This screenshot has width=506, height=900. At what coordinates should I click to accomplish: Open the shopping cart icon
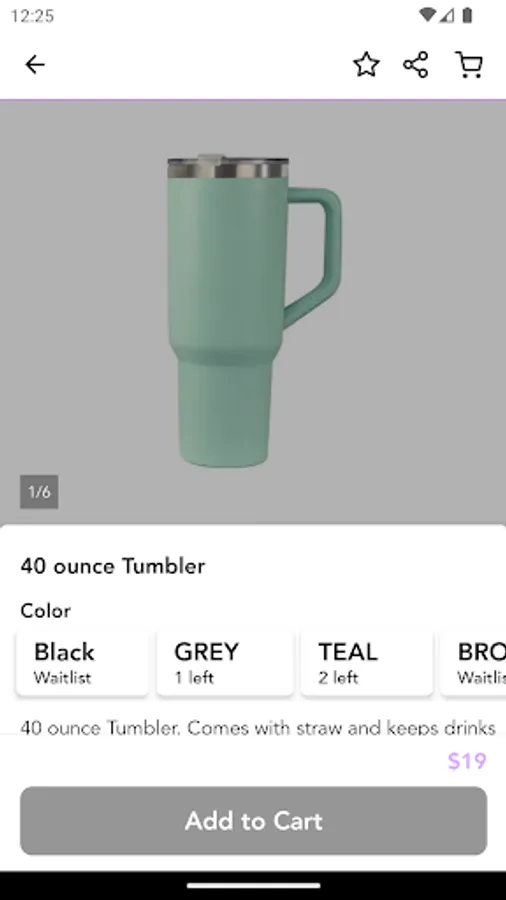469,64
